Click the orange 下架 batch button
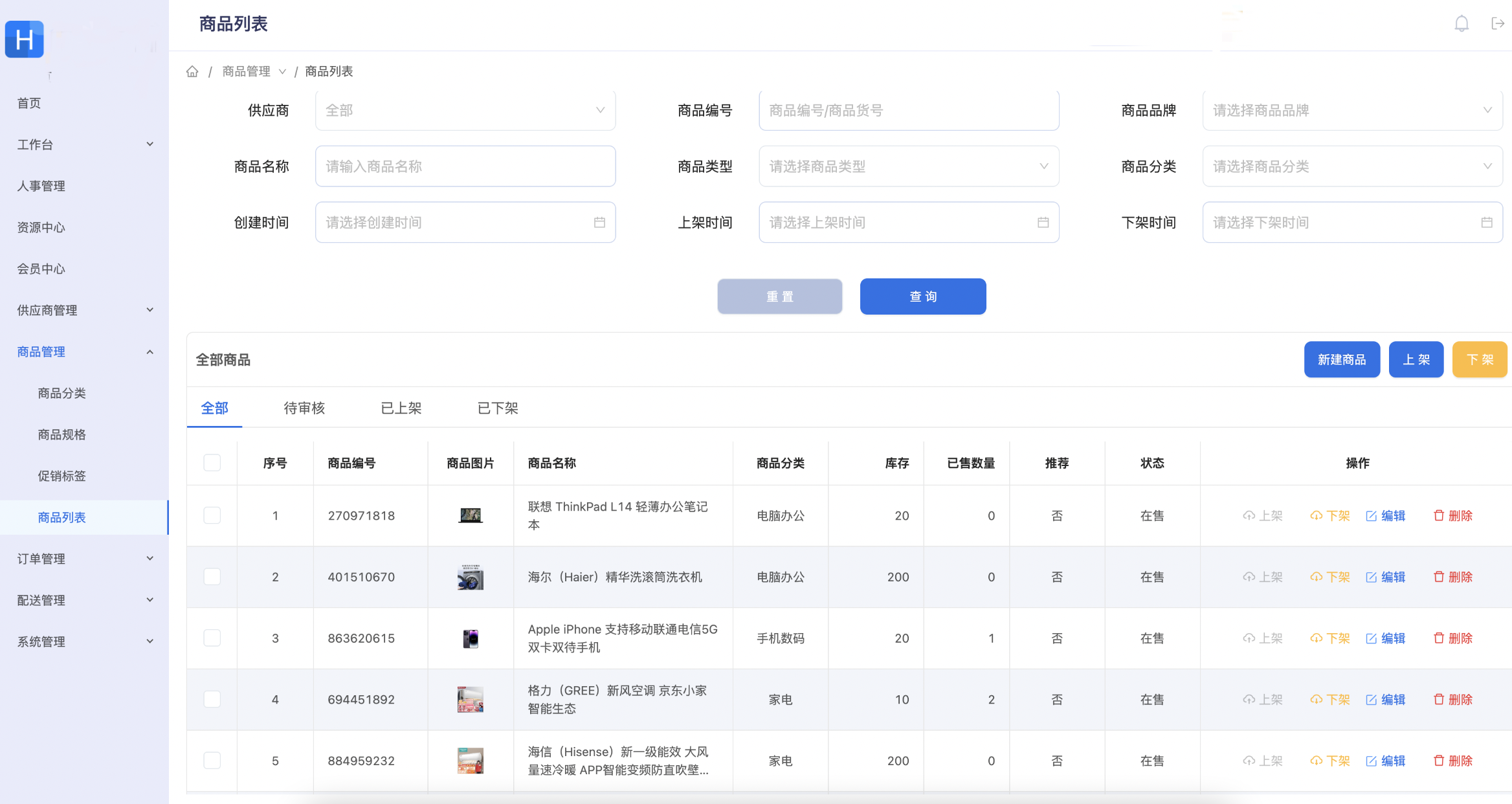Image resolution: width=1512 pixels, height=804 pixels. [1480, 359]
